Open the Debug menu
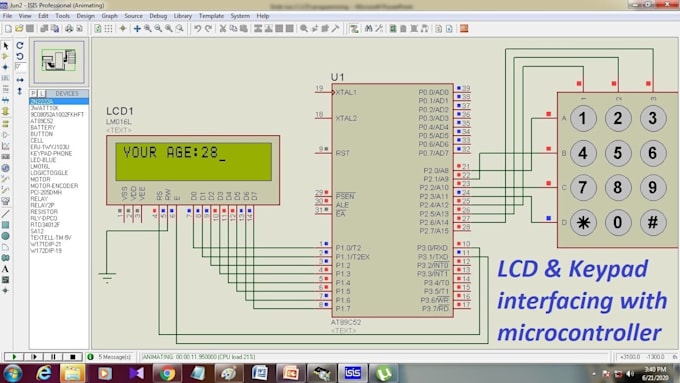680x383 pixels. click(x=158, y=16)
